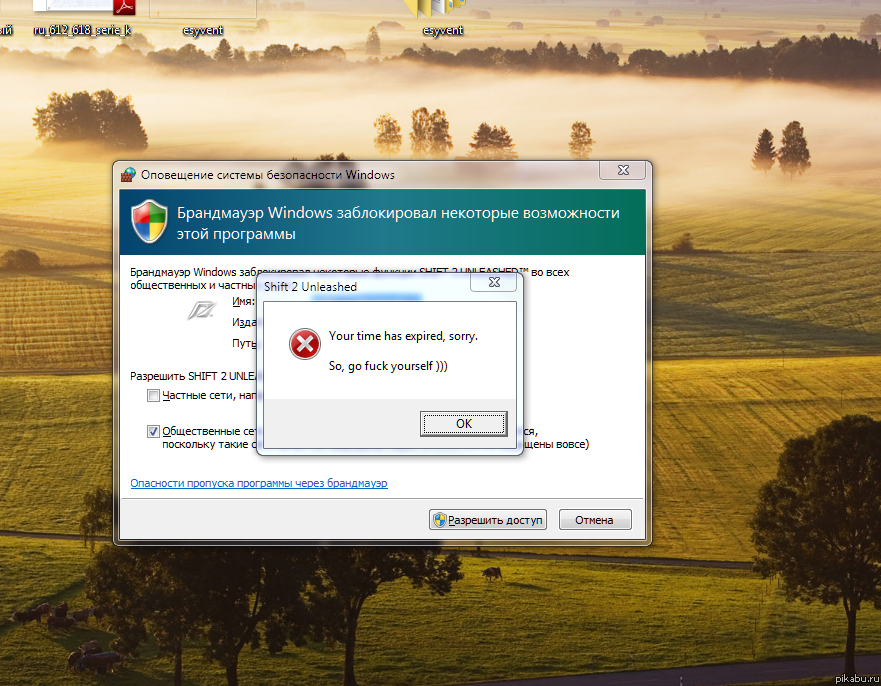Click the firewall brick-wall icon in title bar
881x686 pixels.
[128, 174]
